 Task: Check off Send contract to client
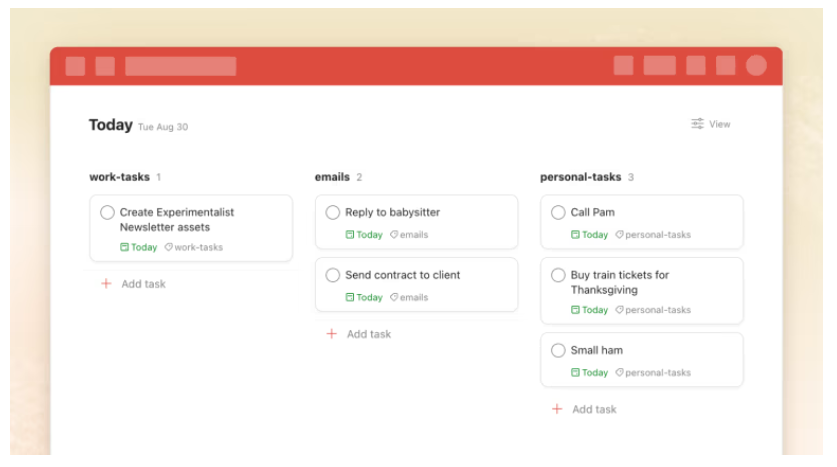pyautogui.click(x=333, y=275)
